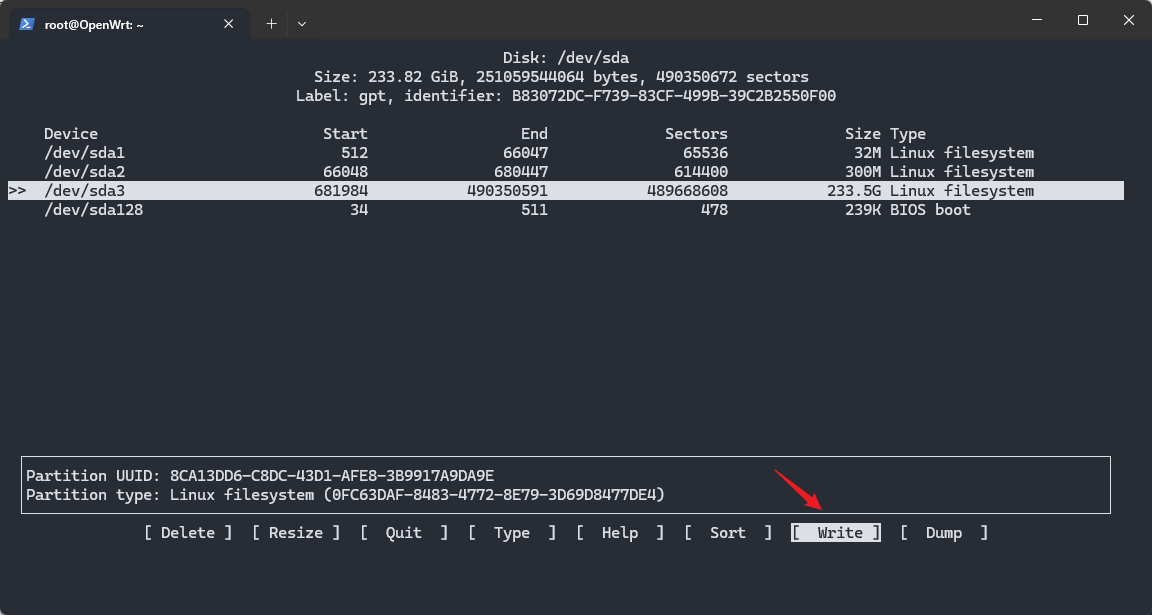1152x615 pixels.
Task: Select the /dev/sda2 partition row
Action: 94,171
